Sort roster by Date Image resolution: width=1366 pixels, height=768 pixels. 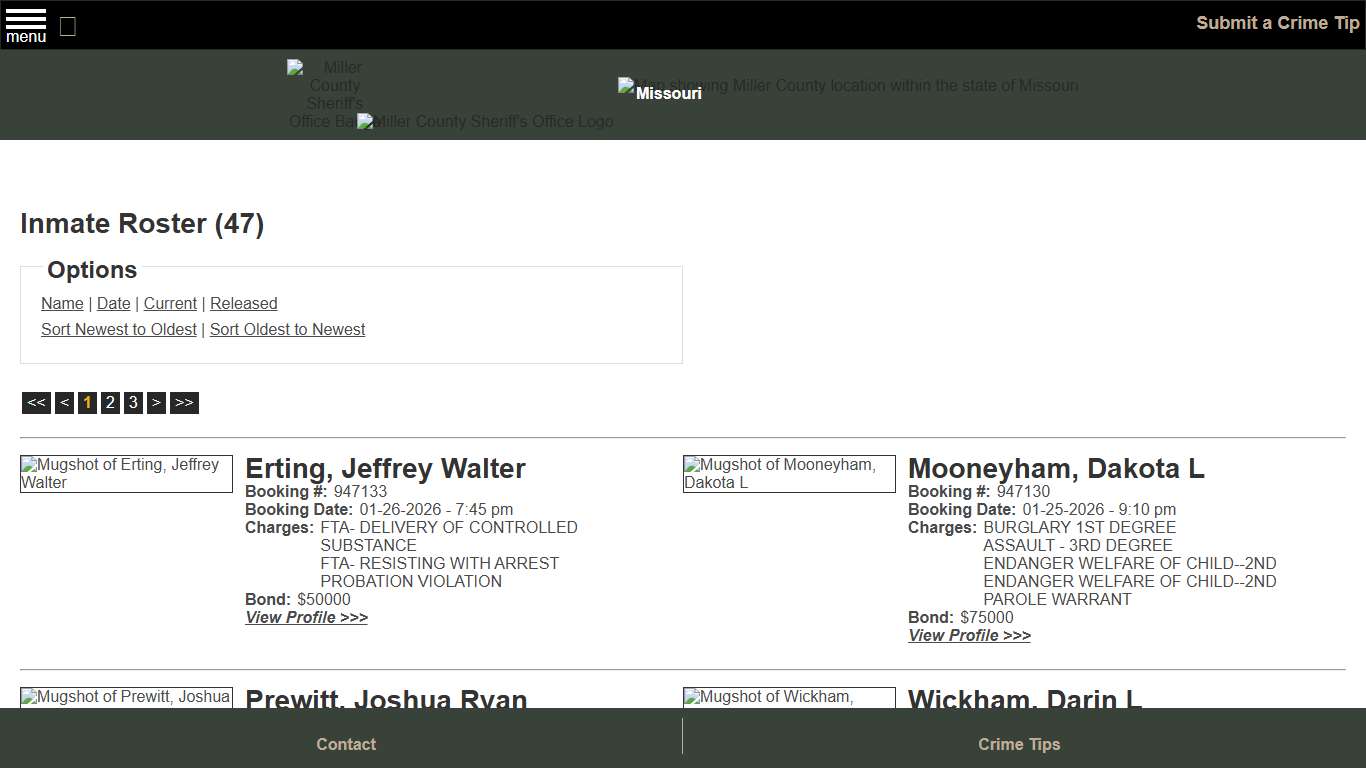click(x=113, y=303)
